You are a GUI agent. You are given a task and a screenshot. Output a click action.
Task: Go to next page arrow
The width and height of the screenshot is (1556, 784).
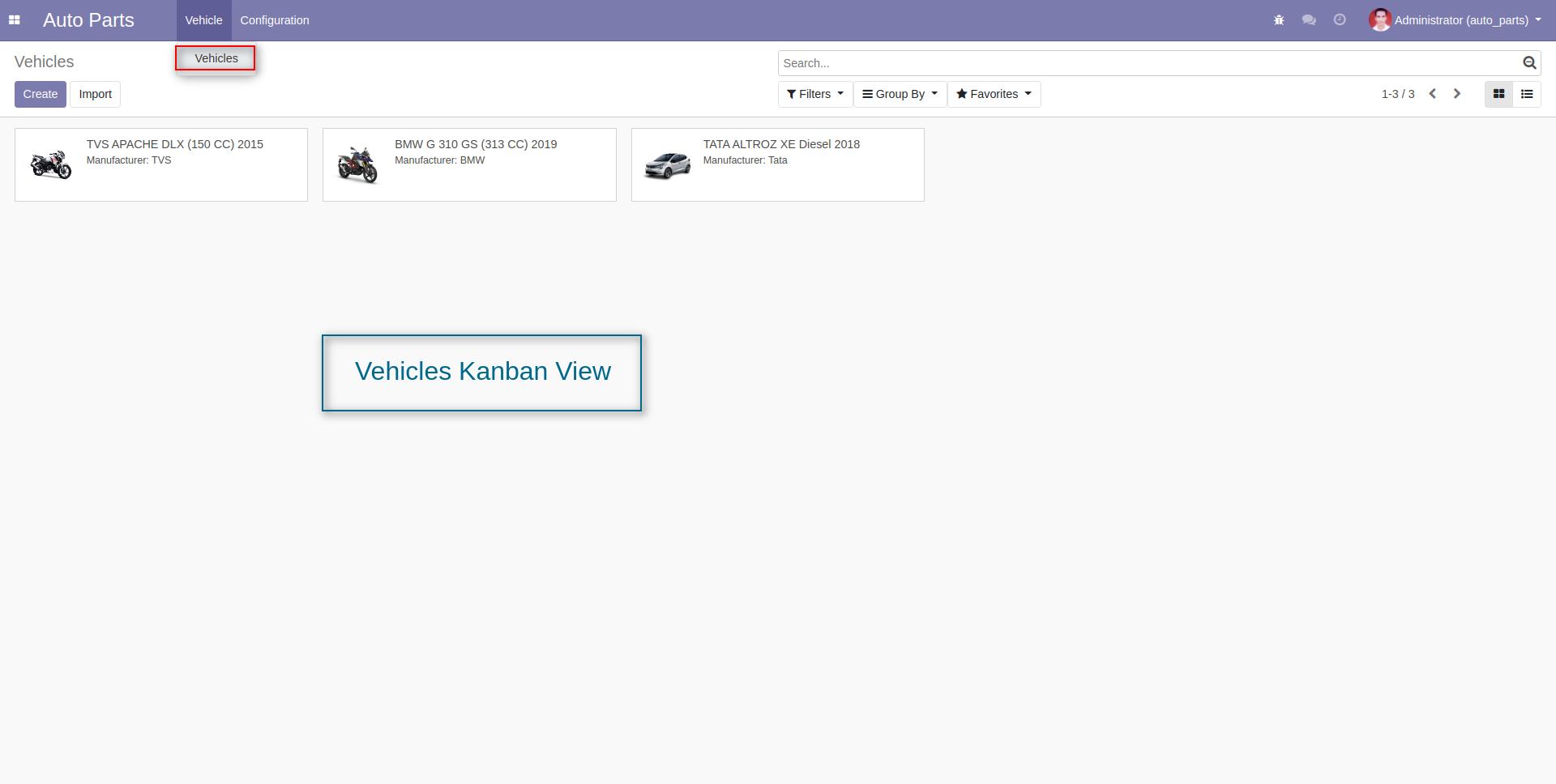[x=1457, y=94]
